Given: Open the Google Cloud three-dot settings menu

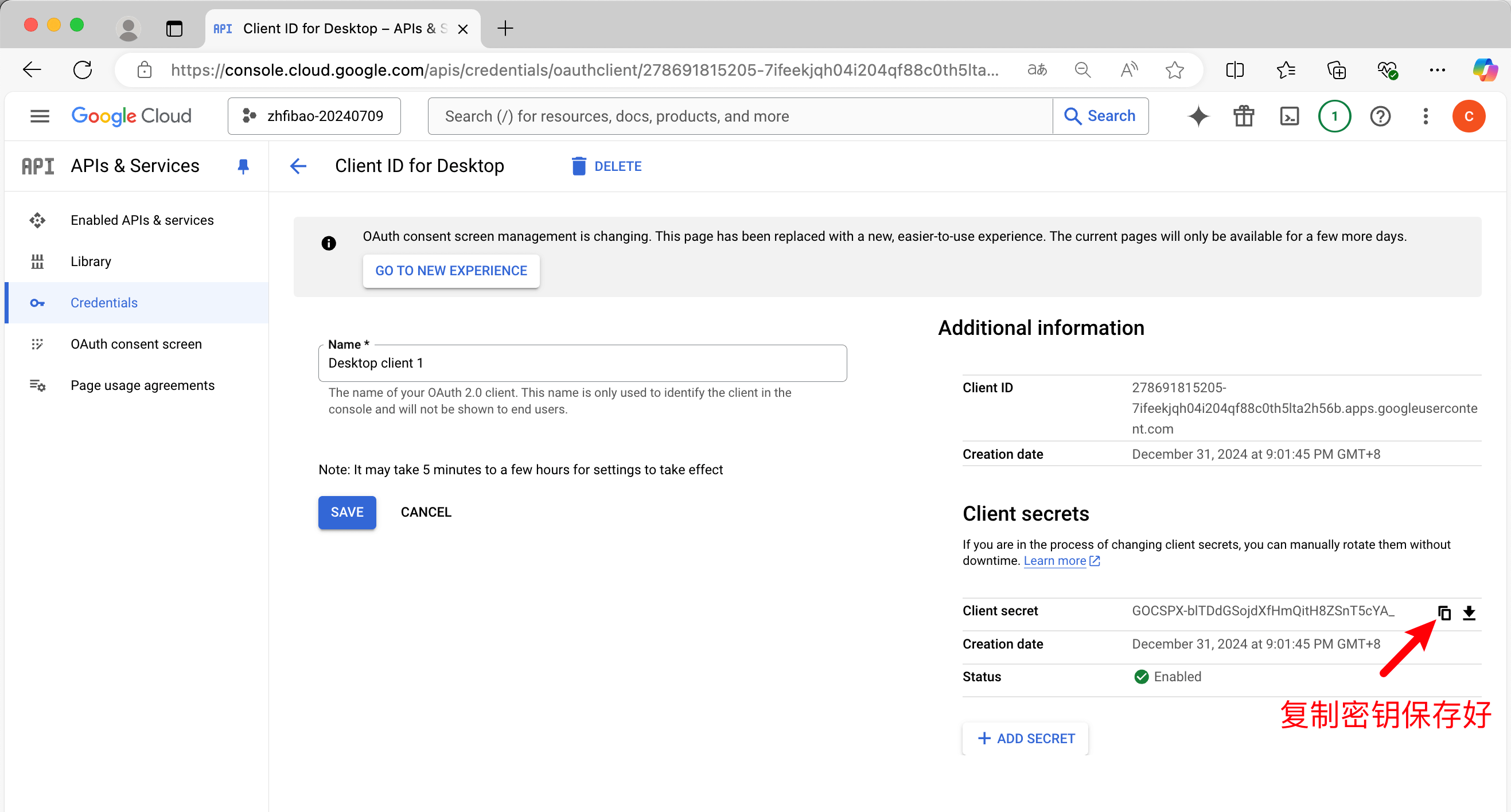Looking at the screenshot, I should [x=1426, y=116].
